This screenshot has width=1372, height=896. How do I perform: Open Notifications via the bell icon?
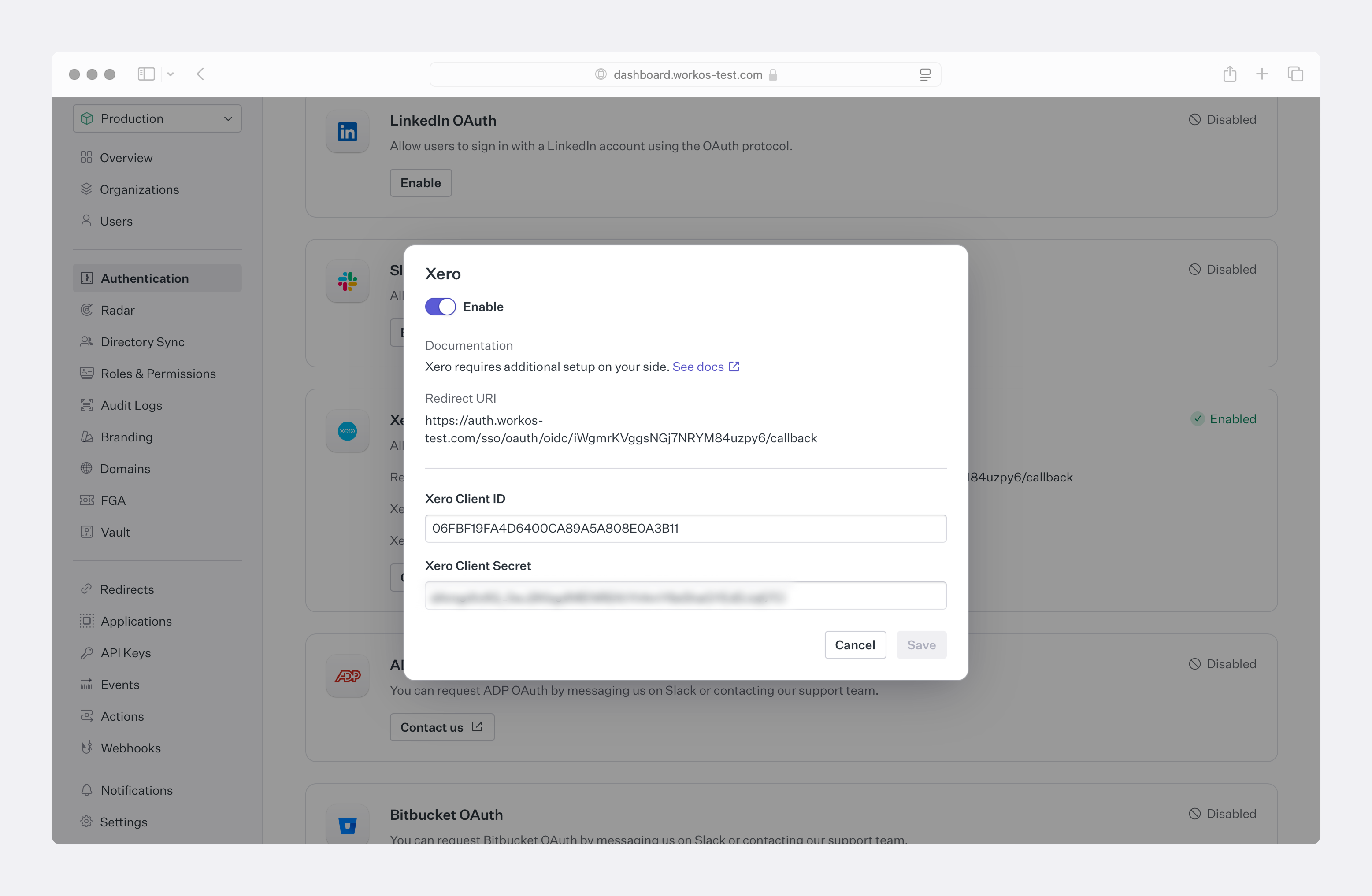86,790
